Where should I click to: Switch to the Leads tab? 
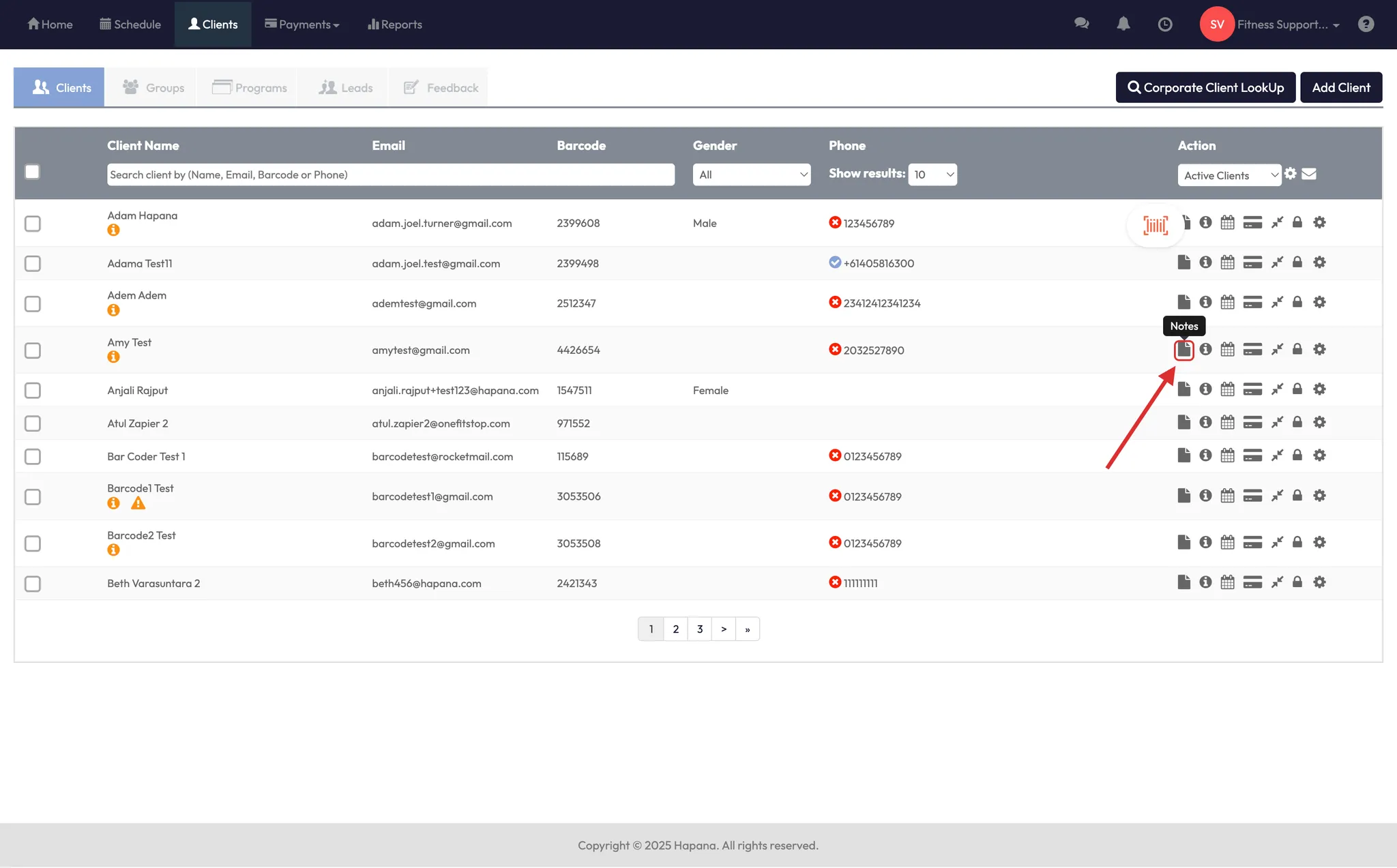tap(346, 87)
